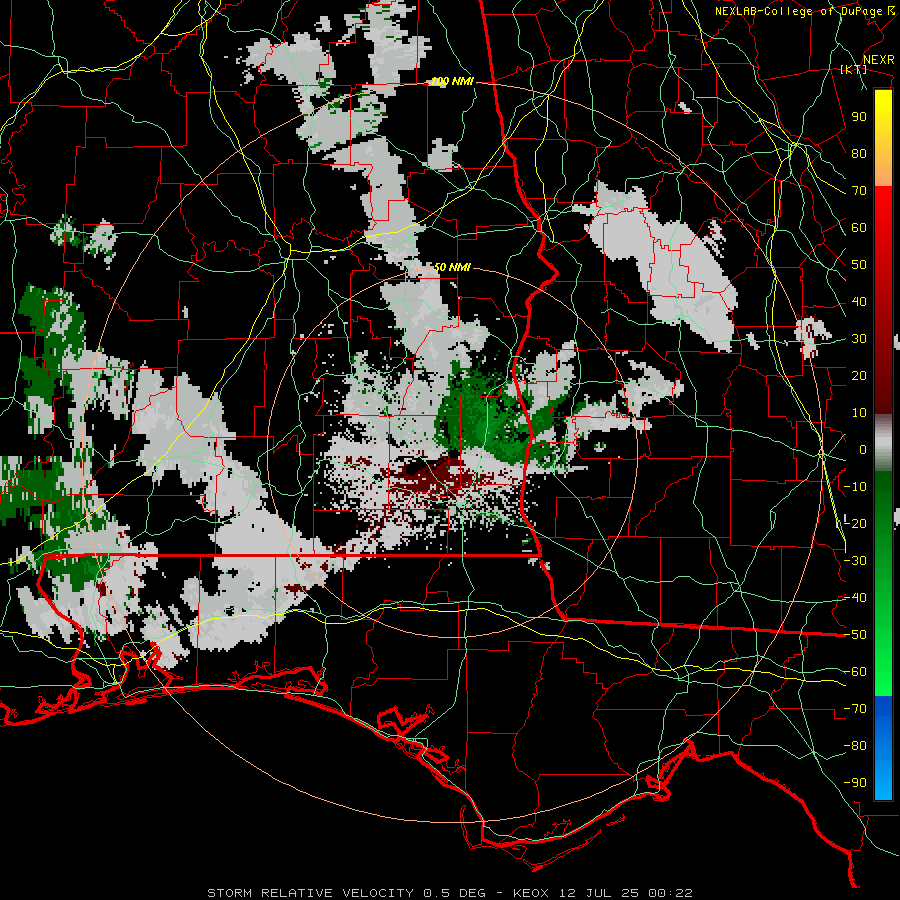Select the 40 value on the velocity scale
The height and width of the screenshot is (900, 900).
click(x=859, y=301)
